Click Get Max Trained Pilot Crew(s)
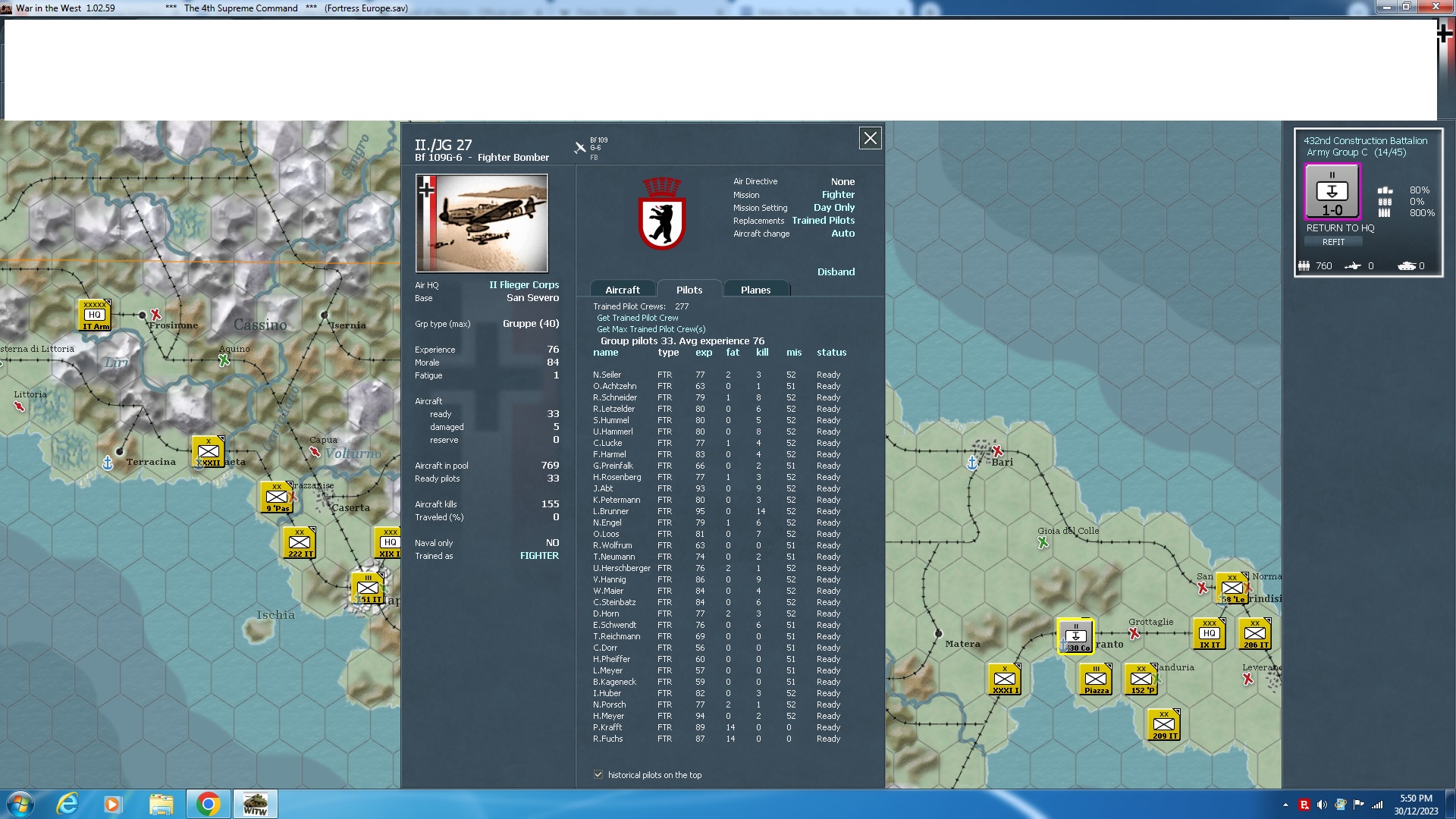This screenshot has height=819, width=1456. pos(651,329)
